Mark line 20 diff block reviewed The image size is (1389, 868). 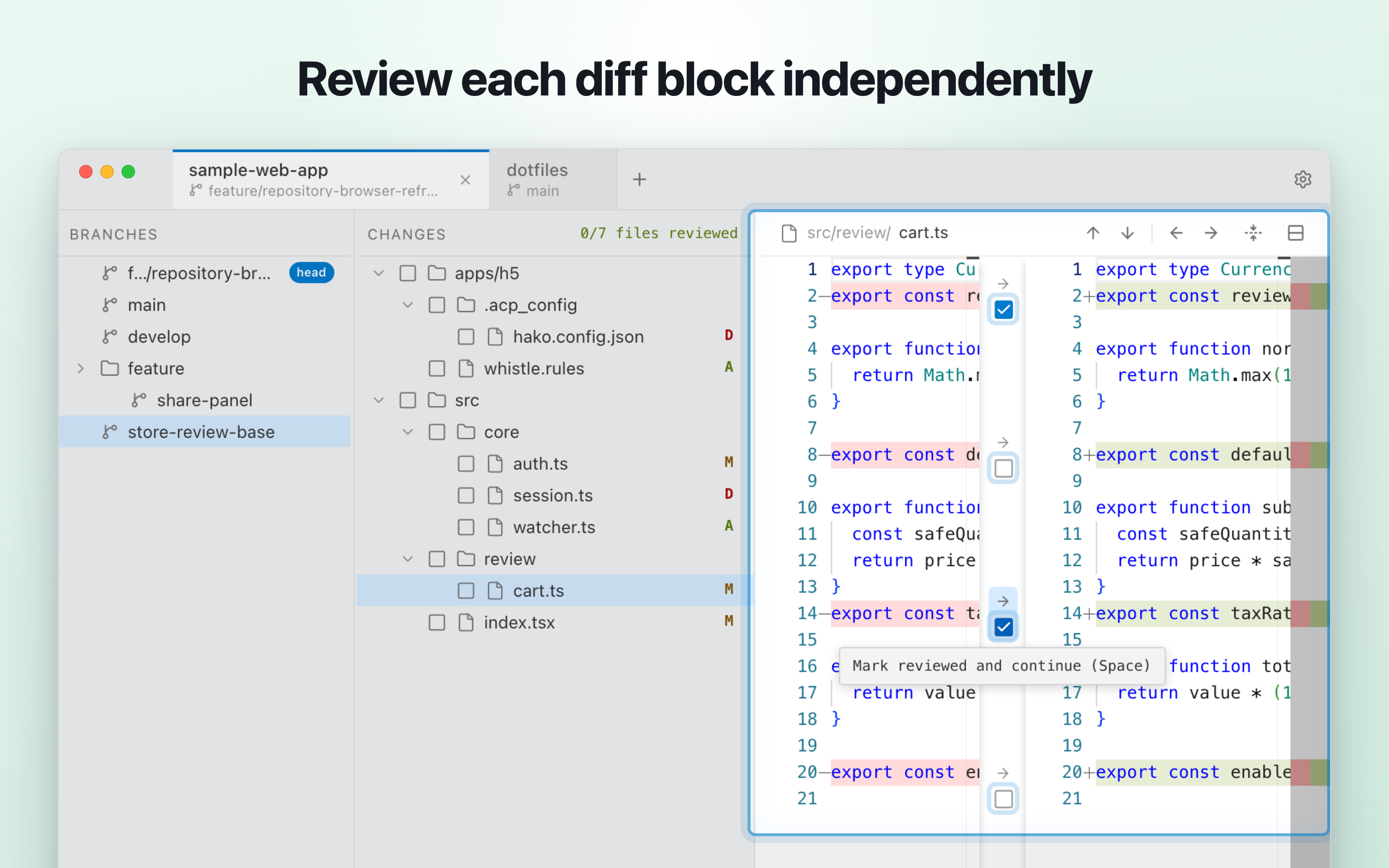(1003, 799)
